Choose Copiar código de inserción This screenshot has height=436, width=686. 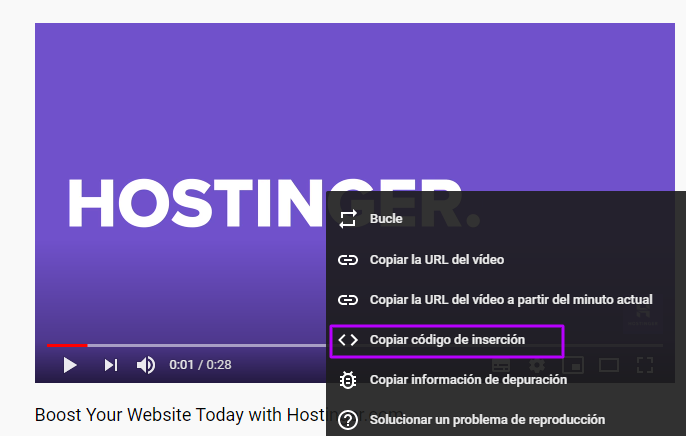[447, 340]
